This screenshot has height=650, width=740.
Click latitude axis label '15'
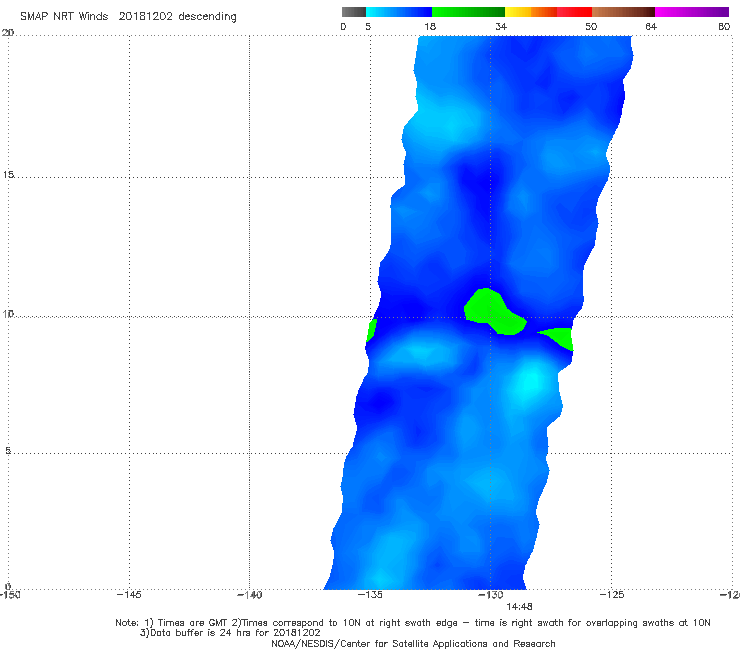(8, 175)
